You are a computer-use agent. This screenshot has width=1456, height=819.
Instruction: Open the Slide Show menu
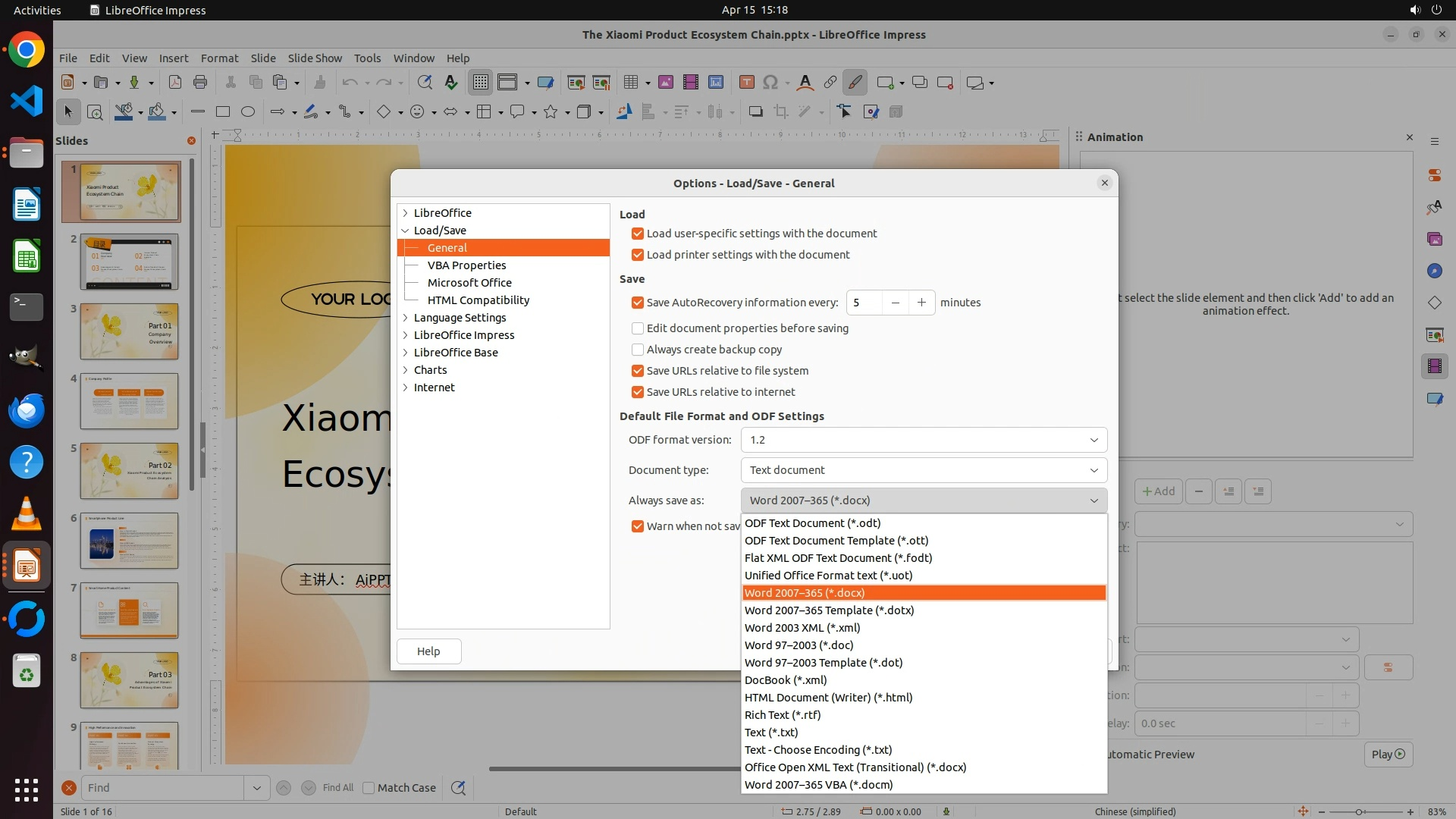pos(315,58)
